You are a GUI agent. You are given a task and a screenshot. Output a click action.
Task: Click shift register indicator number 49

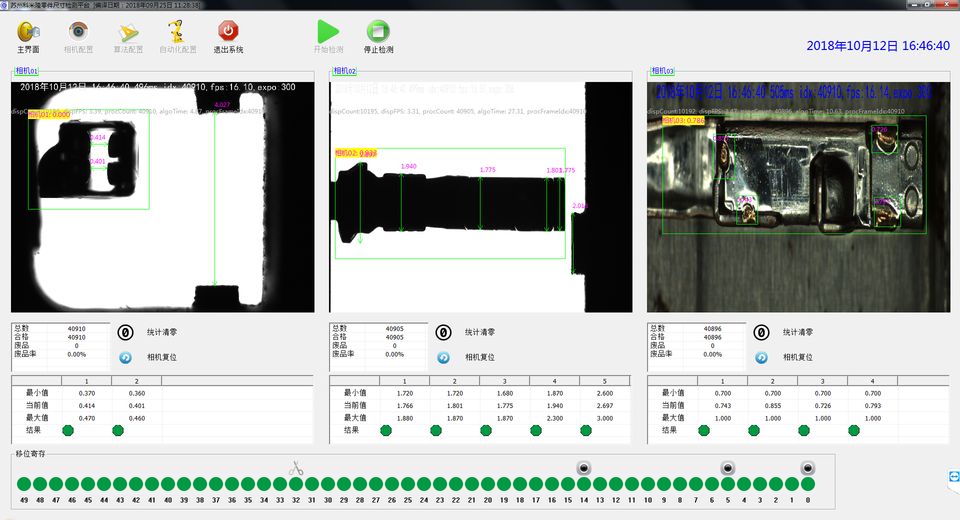(23, 486)
